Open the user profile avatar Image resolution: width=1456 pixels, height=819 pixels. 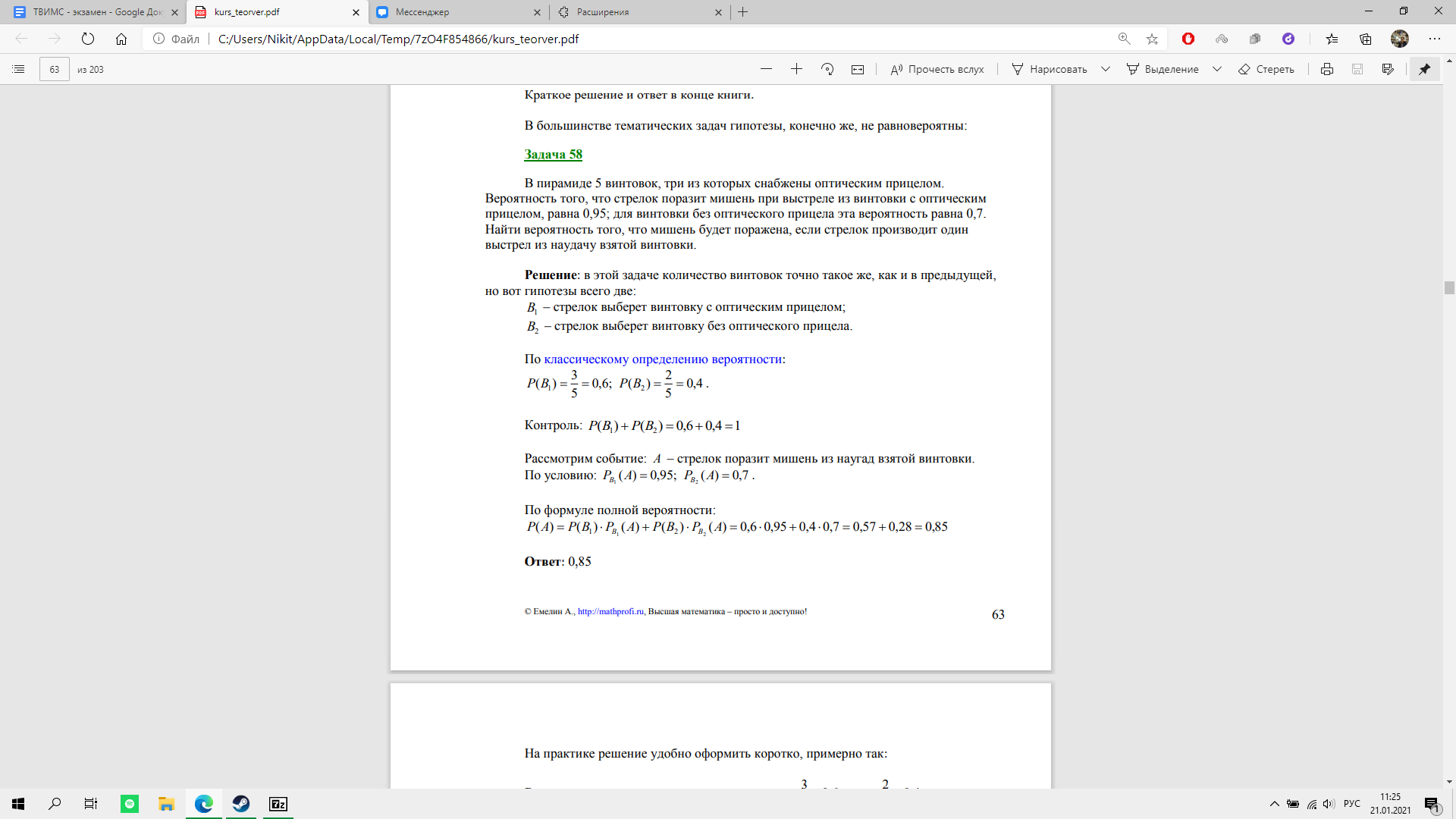pos(1400,39)
